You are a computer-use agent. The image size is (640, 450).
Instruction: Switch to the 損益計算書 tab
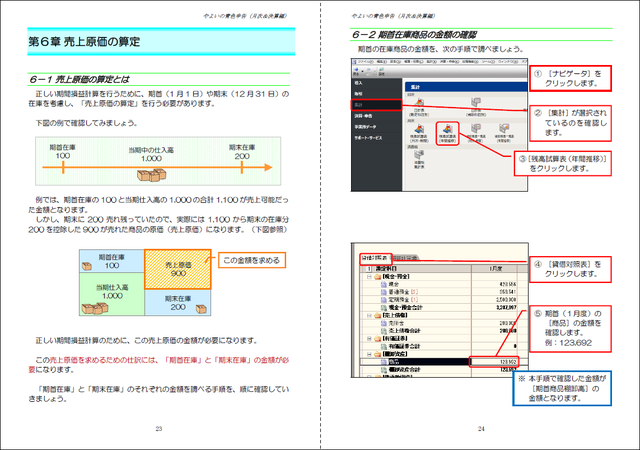(405, 258)
